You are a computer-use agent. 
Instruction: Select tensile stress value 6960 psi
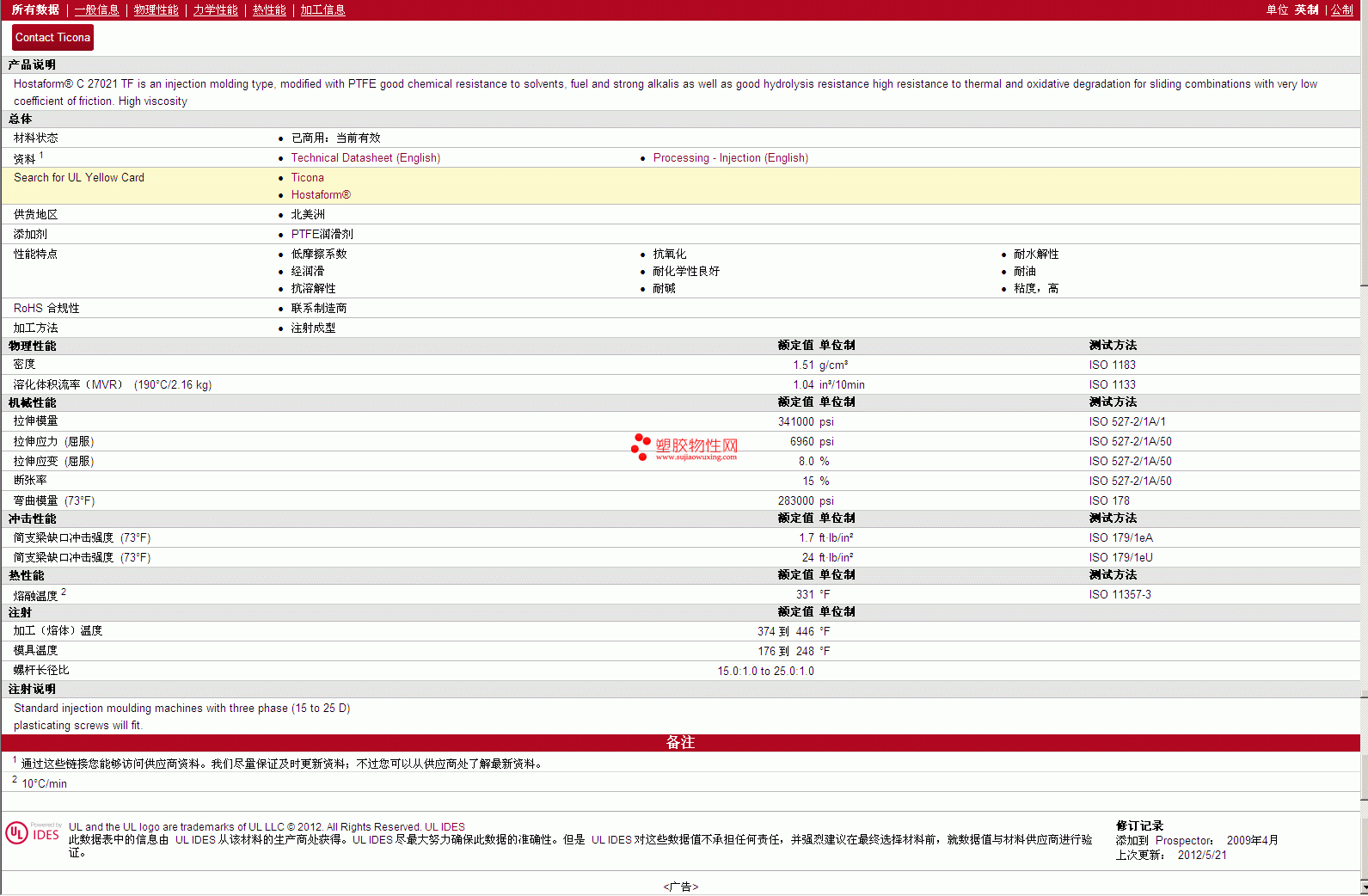point(812,442)
